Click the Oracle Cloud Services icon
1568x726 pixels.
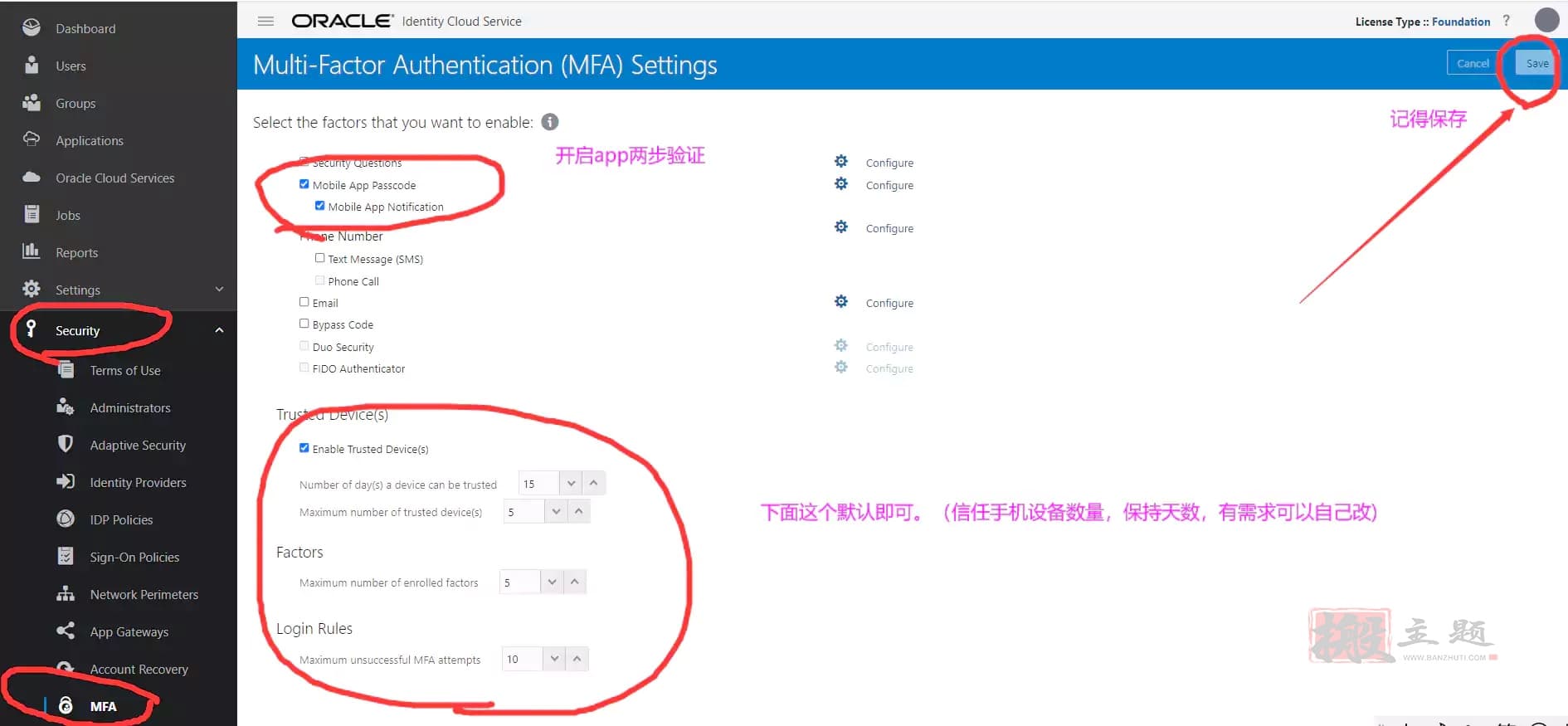32,177
